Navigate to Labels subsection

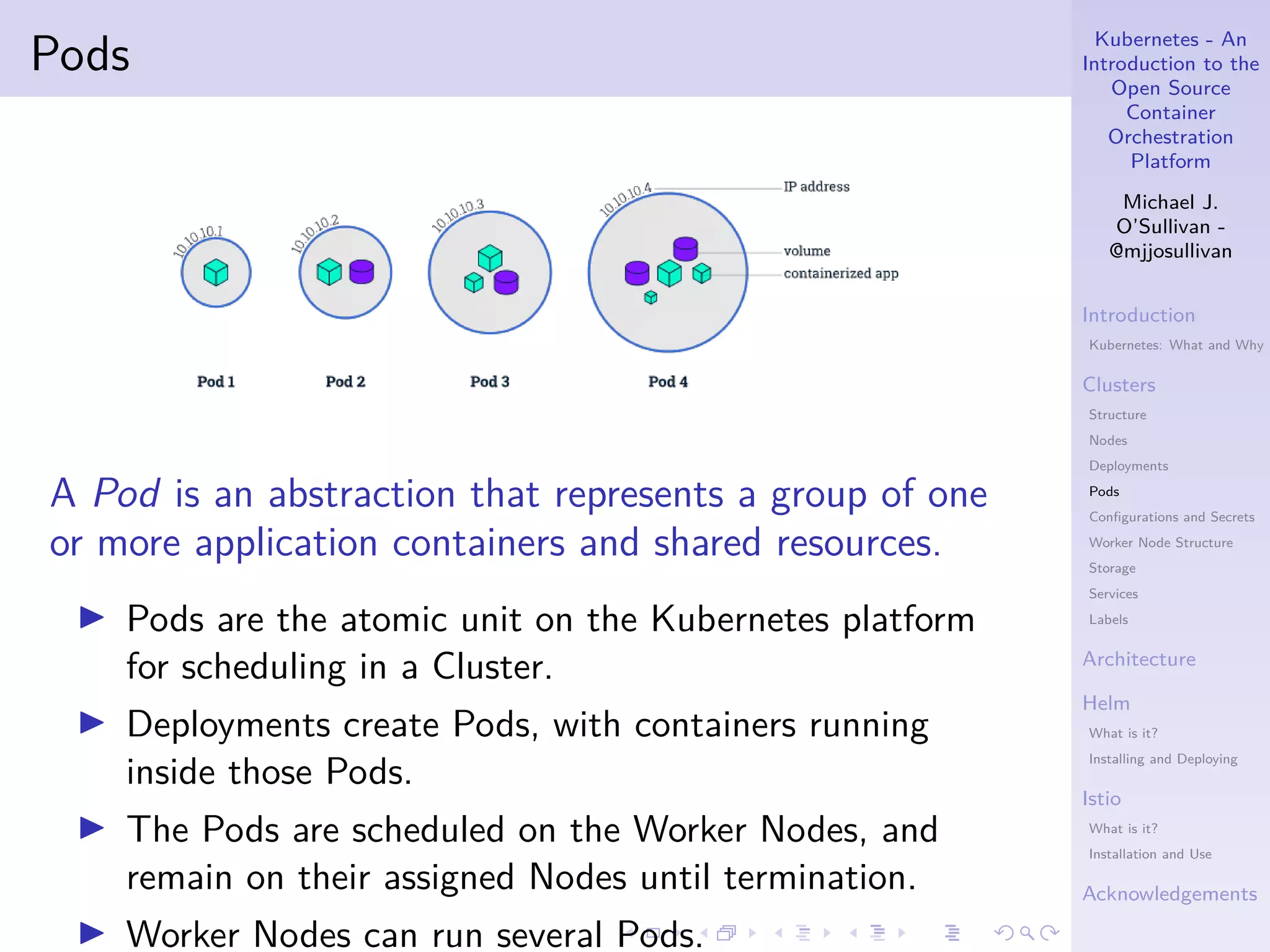pyautogui.click(x=1108, y=620)
